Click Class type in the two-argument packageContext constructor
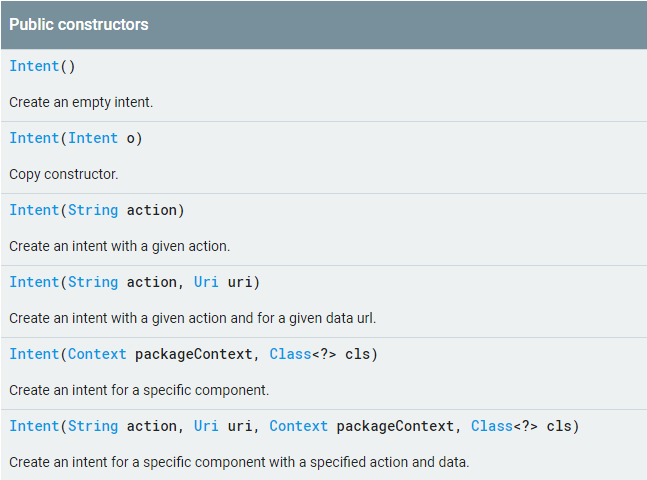Viewport: 647px width, 480px height. (290, 354)
